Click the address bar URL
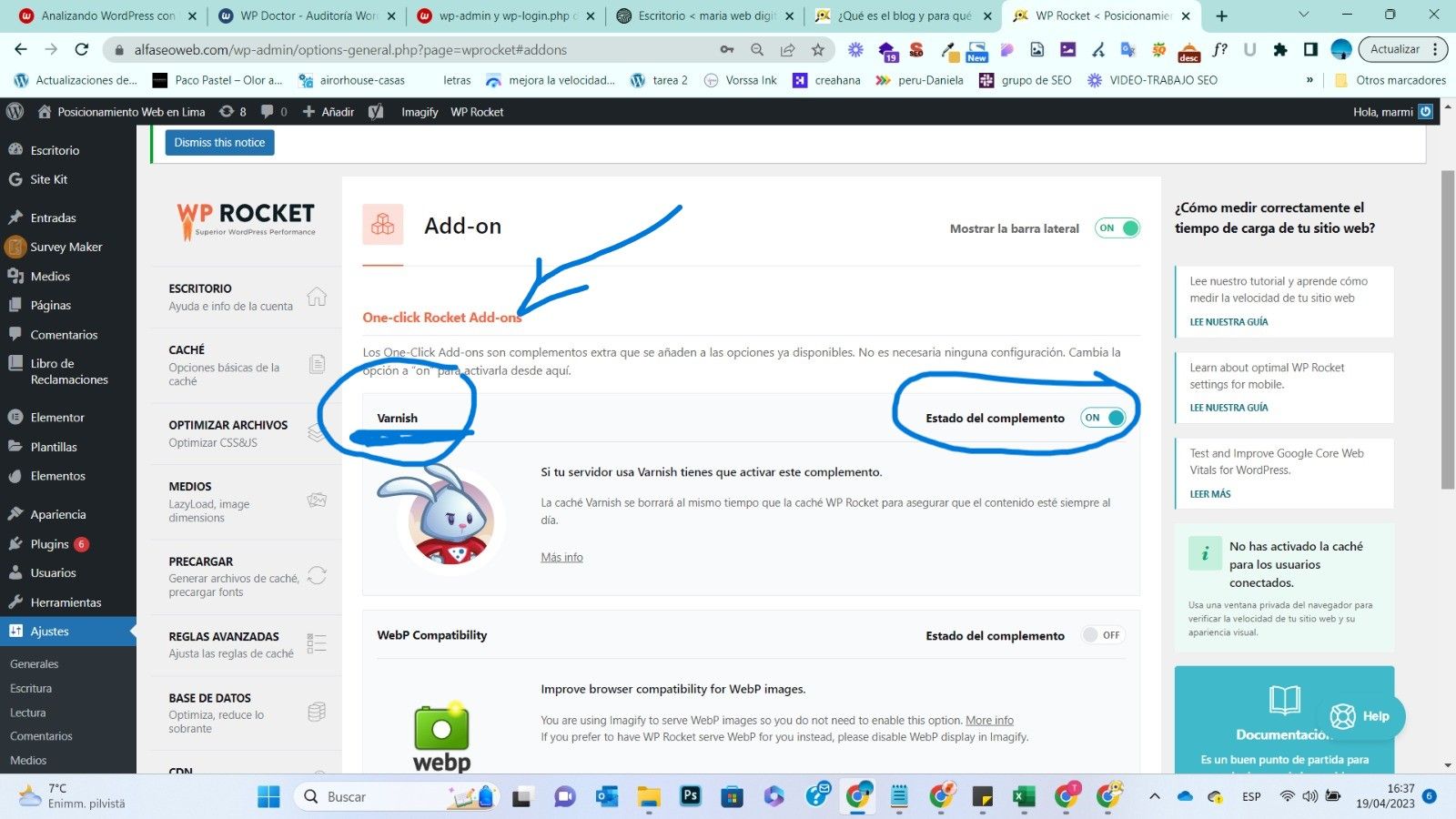Screen dimensions: 1456x819 point(350,49)
